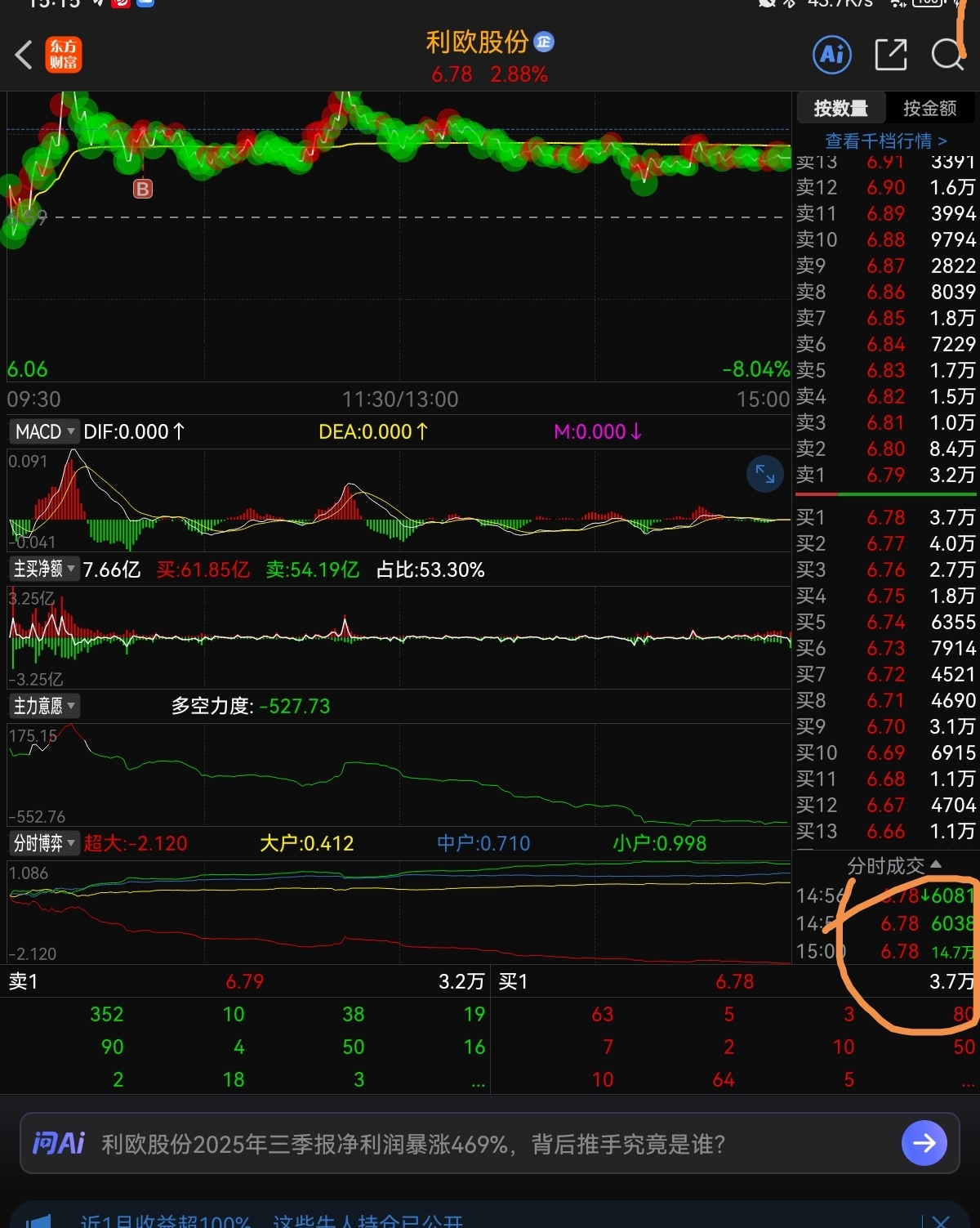Select the 买5 6.74 order row
Screen dimensions: 980x1228
886,622
